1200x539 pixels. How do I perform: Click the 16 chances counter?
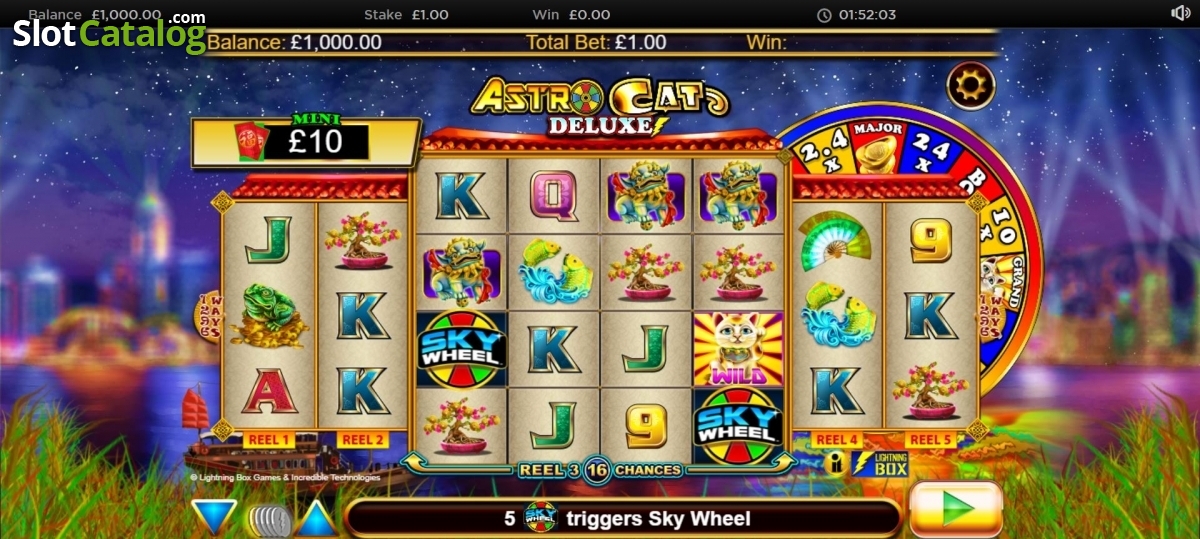pyautogui.click(x=598, y=470)
